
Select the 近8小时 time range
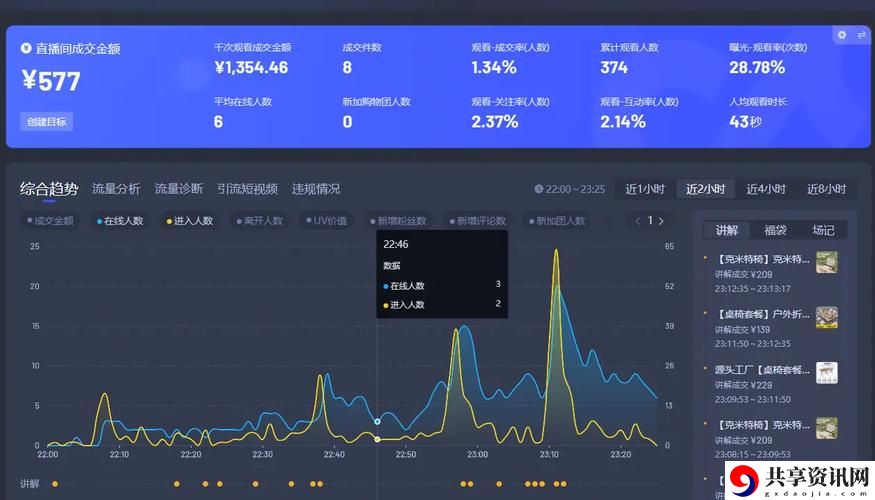pyautogui.click(x=826, y=189)
